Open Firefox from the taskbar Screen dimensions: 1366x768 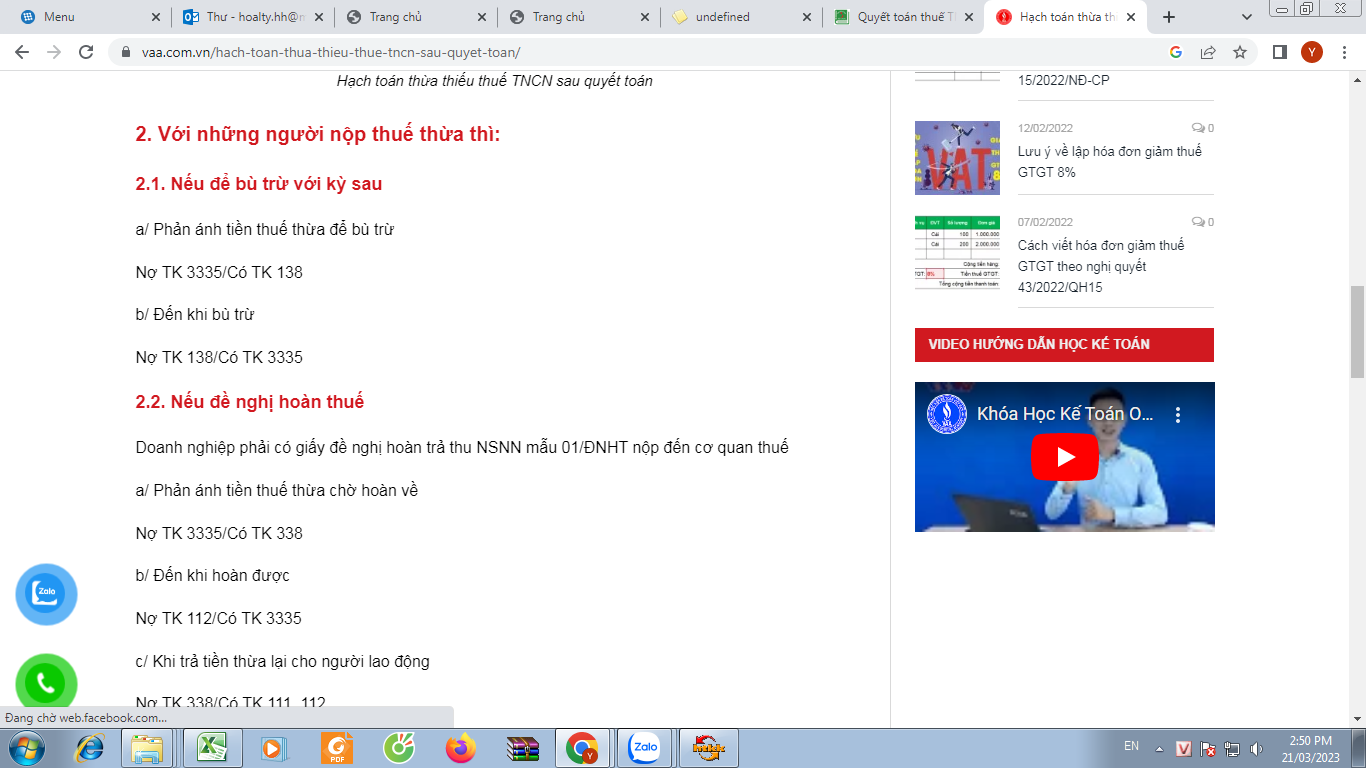pos(460,747)
